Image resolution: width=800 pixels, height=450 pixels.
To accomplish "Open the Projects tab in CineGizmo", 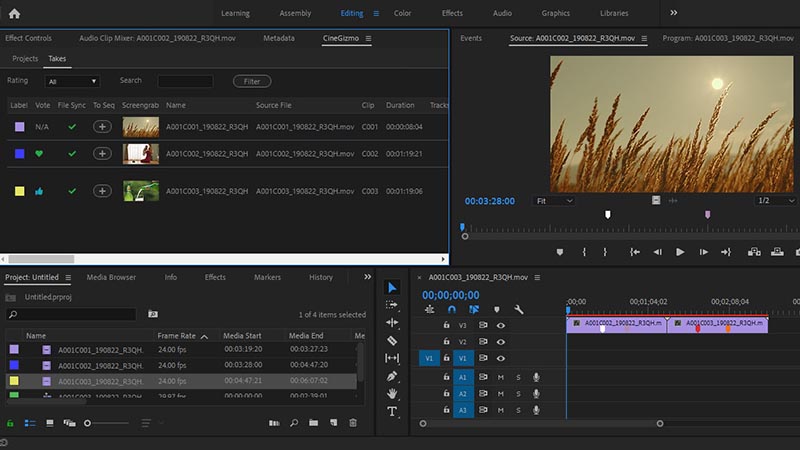I will (x=25, y=59).
